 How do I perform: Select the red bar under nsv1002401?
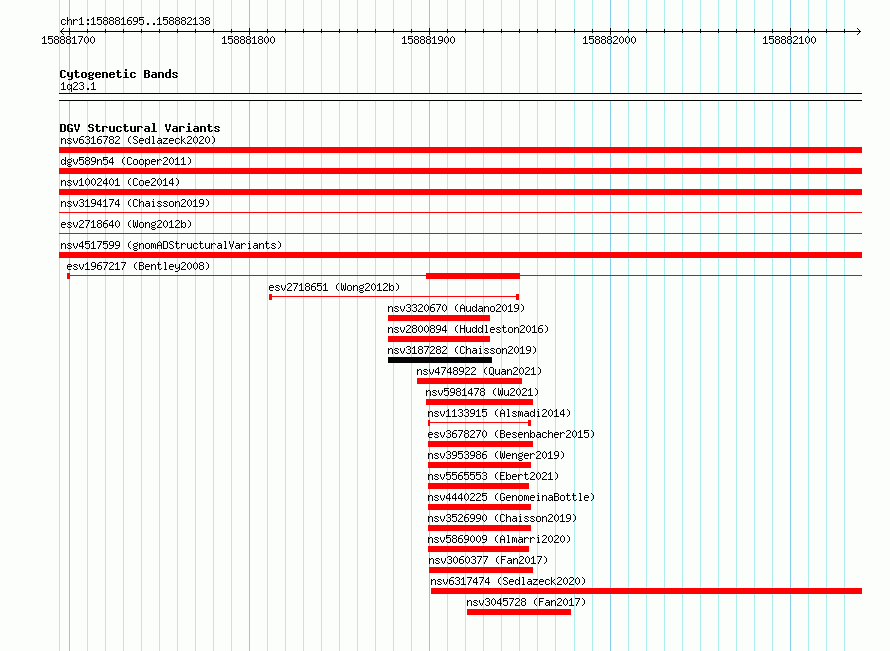(x=460, y=192)
